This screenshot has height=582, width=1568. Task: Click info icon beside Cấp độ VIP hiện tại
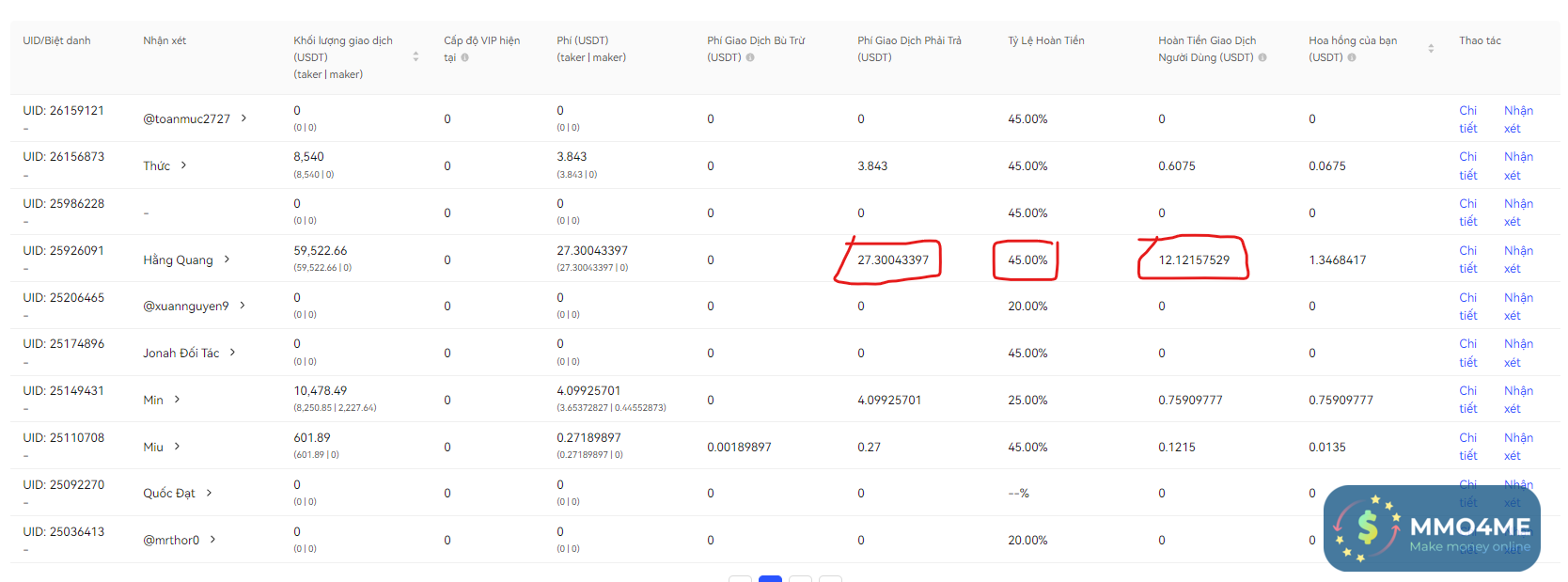pos(465,58)
